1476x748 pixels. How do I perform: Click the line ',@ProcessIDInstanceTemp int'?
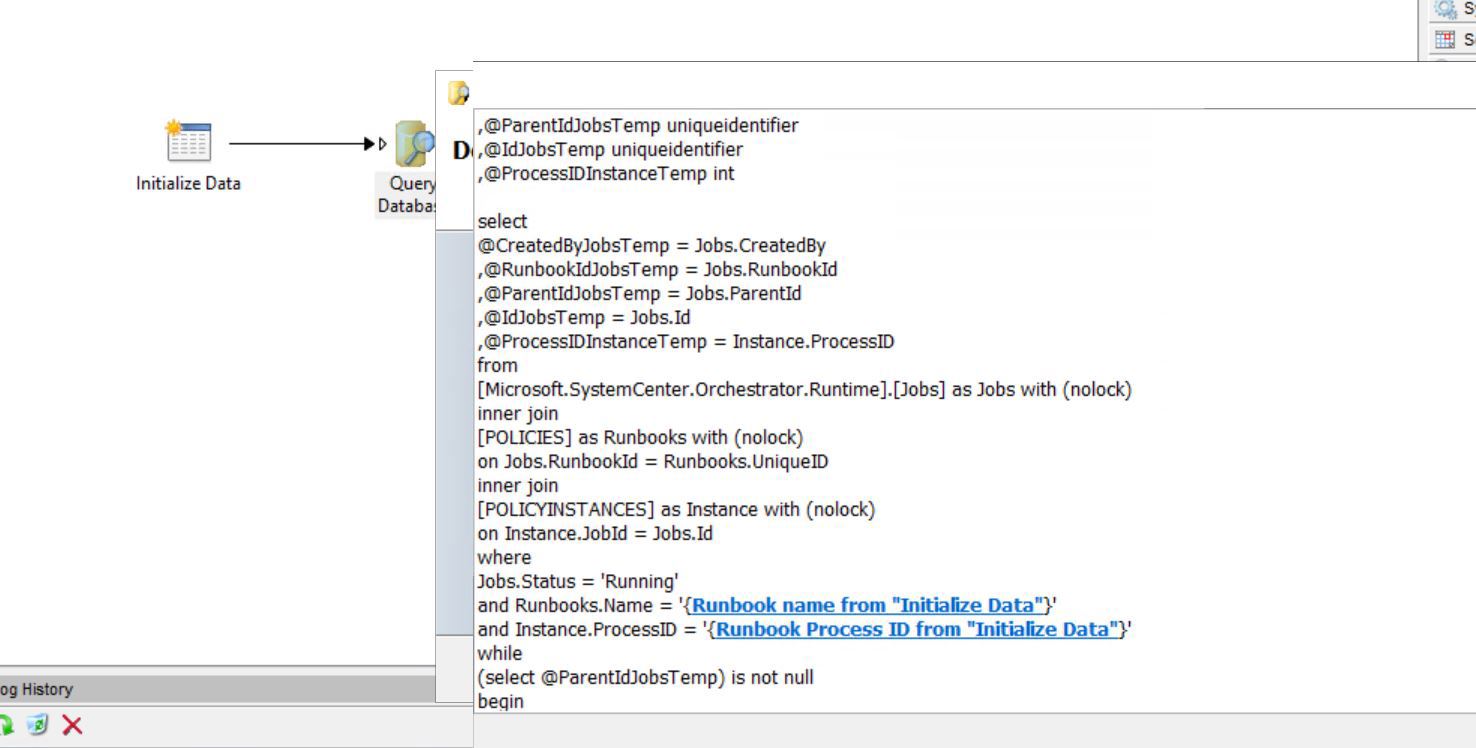pyautogui.click(x=606, y=174)
